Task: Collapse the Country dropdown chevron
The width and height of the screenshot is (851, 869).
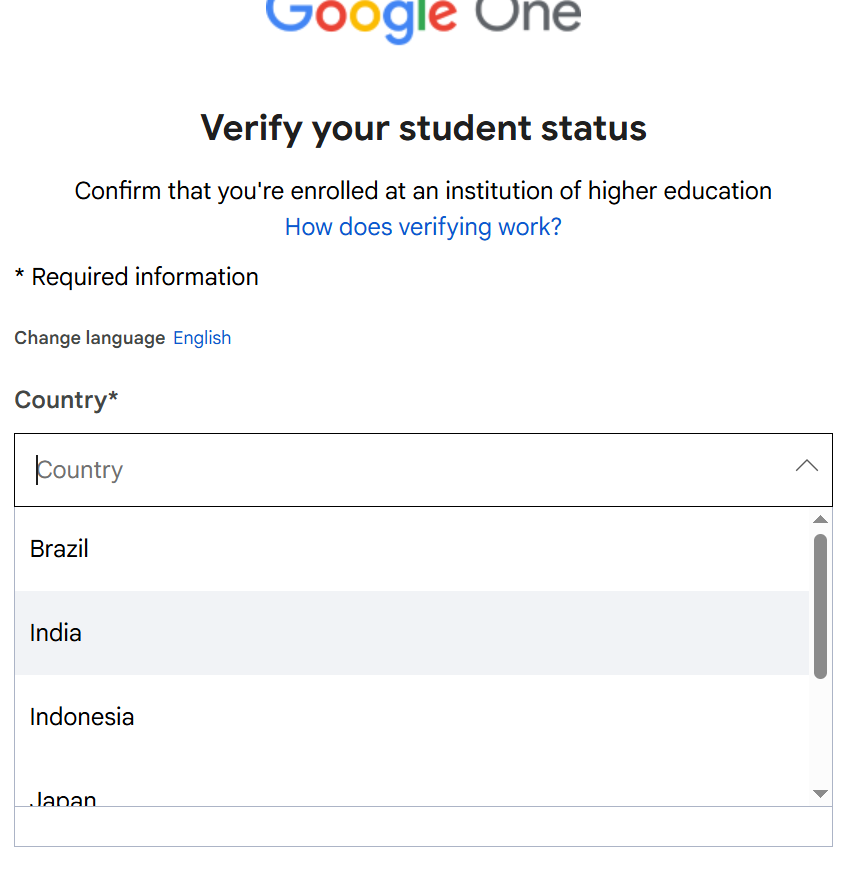Action: pos(806,467)
